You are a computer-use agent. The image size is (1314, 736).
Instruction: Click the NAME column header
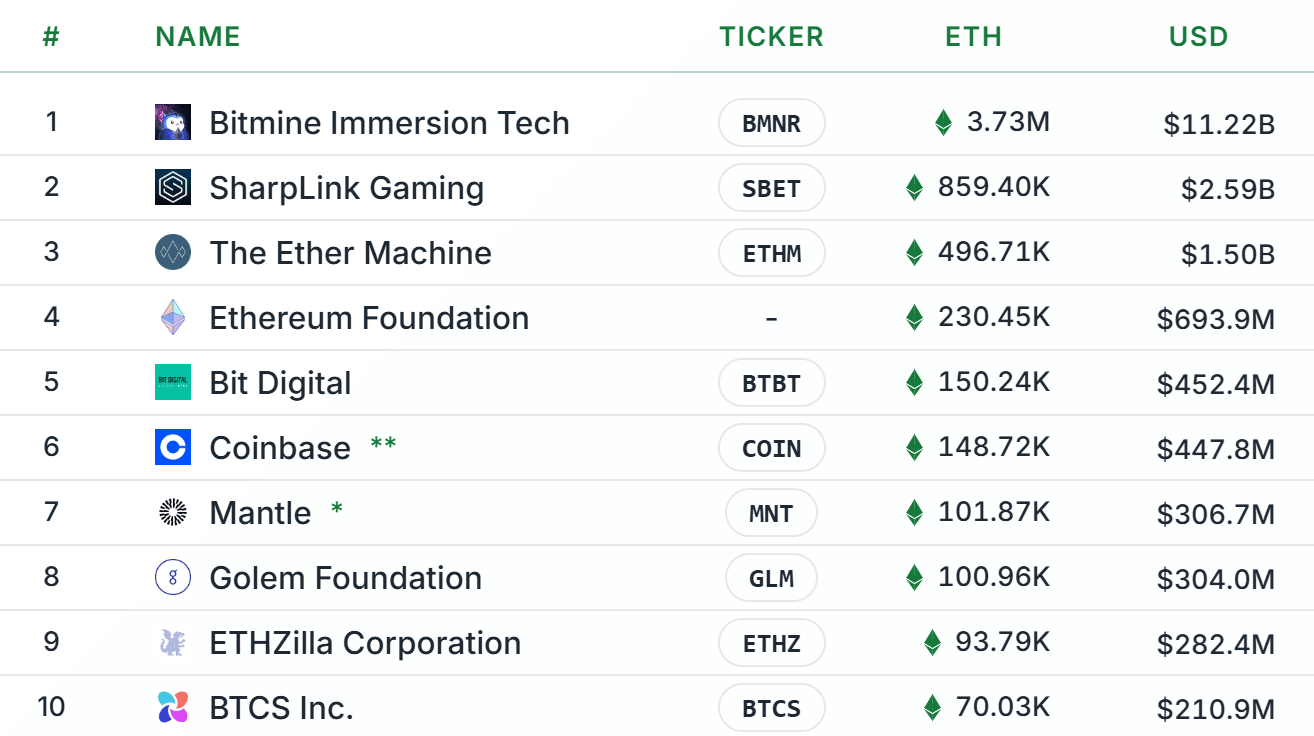197,36
